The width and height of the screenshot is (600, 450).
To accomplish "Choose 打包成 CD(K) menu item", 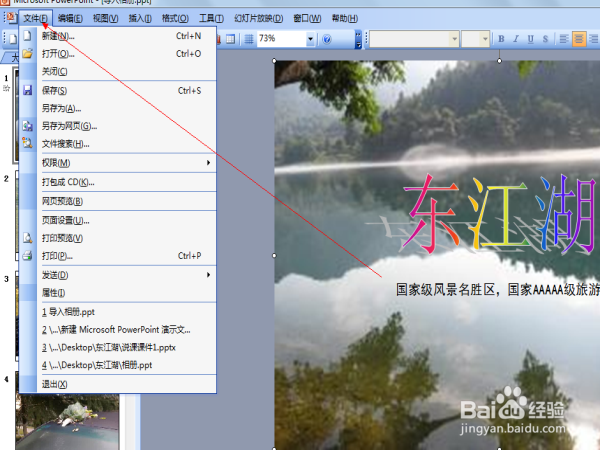I will 119,182.
